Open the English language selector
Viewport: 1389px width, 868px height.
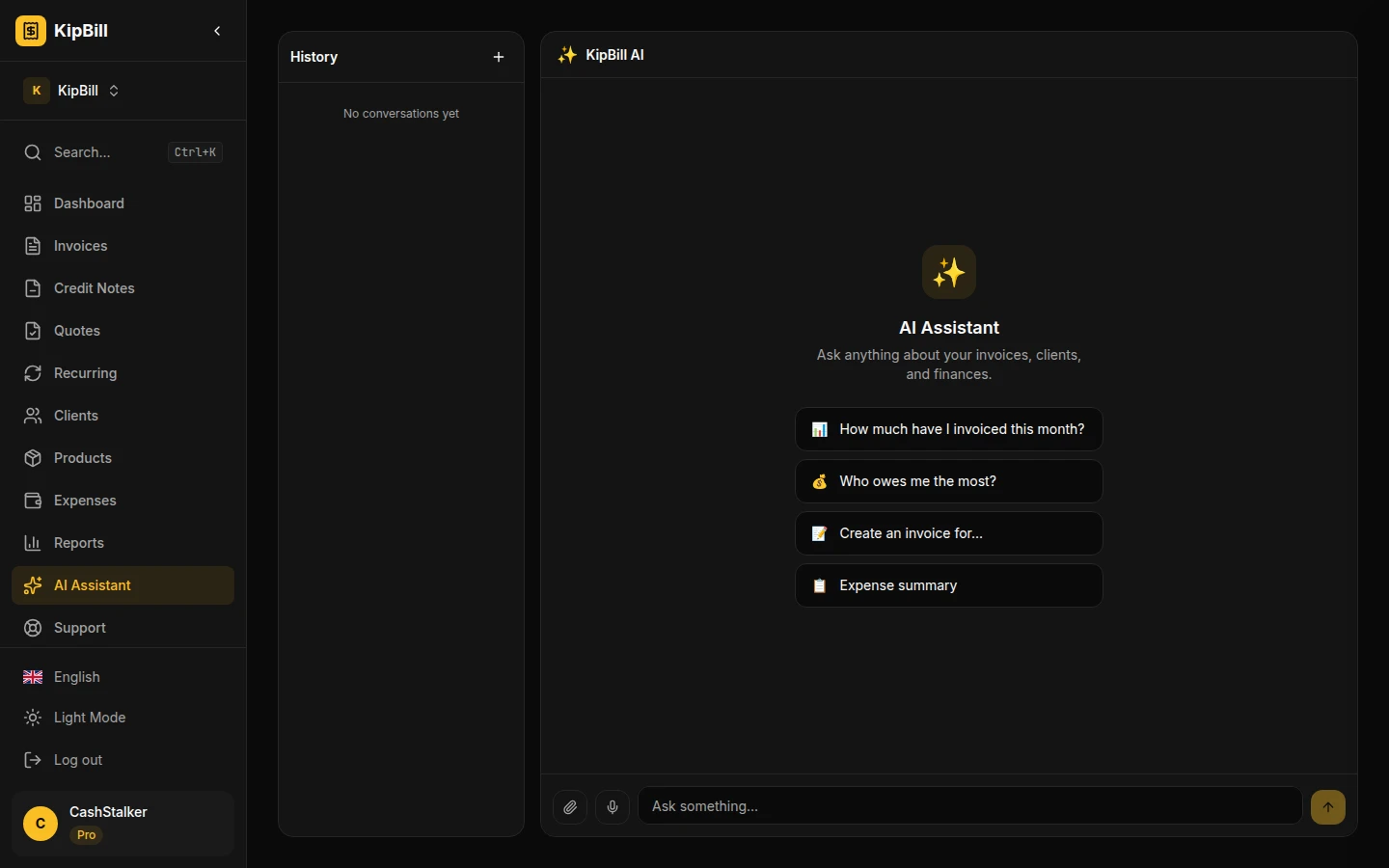[76, 677]
